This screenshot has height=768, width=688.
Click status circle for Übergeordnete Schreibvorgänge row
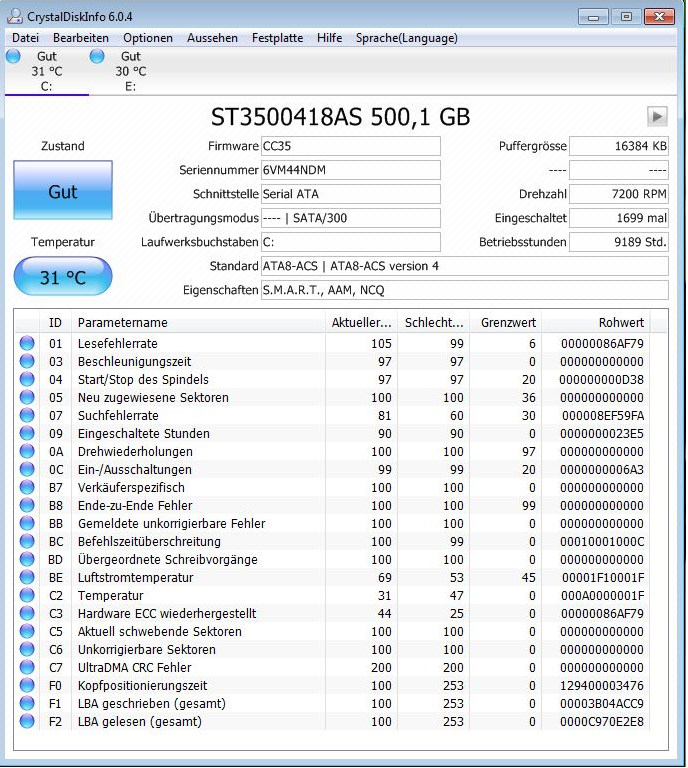[x=27, y=559]
